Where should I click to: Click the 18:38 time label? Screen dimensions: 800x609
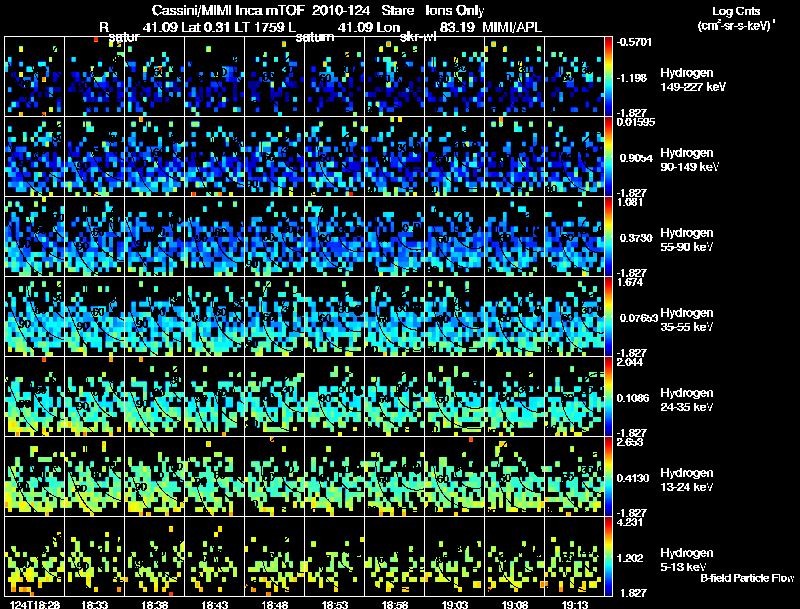[x=155, y=604]
